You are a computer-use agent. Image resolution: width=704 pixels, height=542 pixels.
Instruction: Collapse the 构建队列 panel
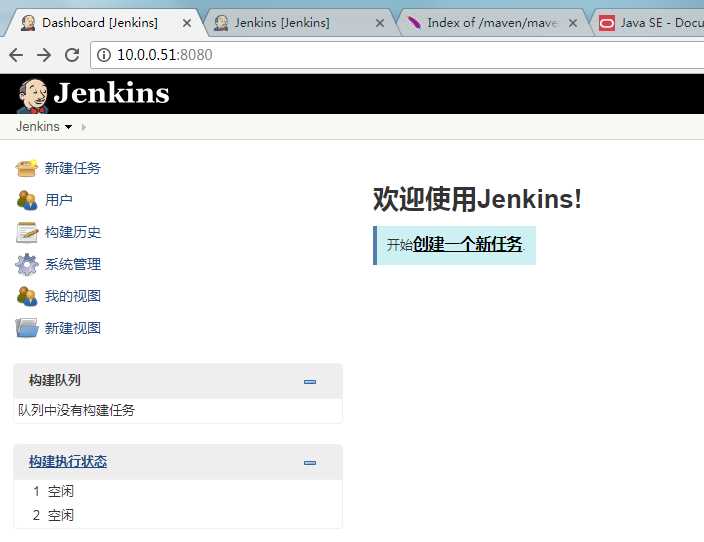pos(310,382)
